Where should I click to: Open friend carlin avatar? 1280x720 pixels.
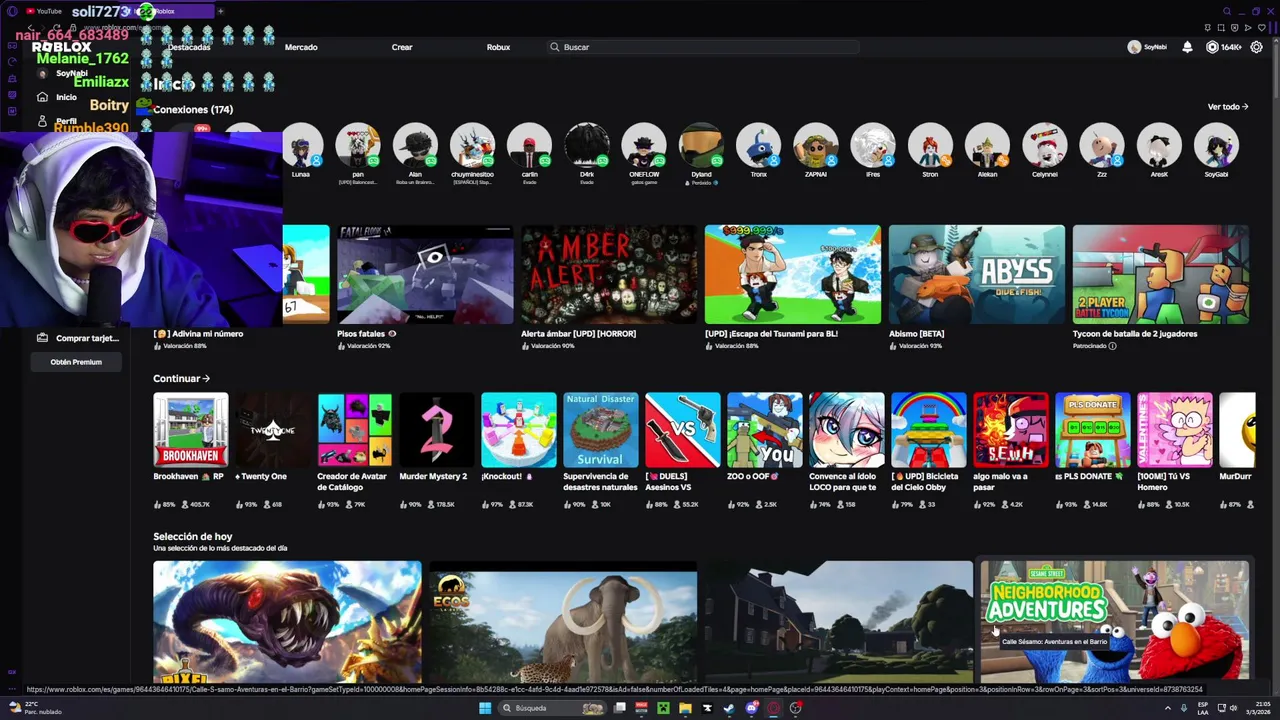click(x=529, y=146)
